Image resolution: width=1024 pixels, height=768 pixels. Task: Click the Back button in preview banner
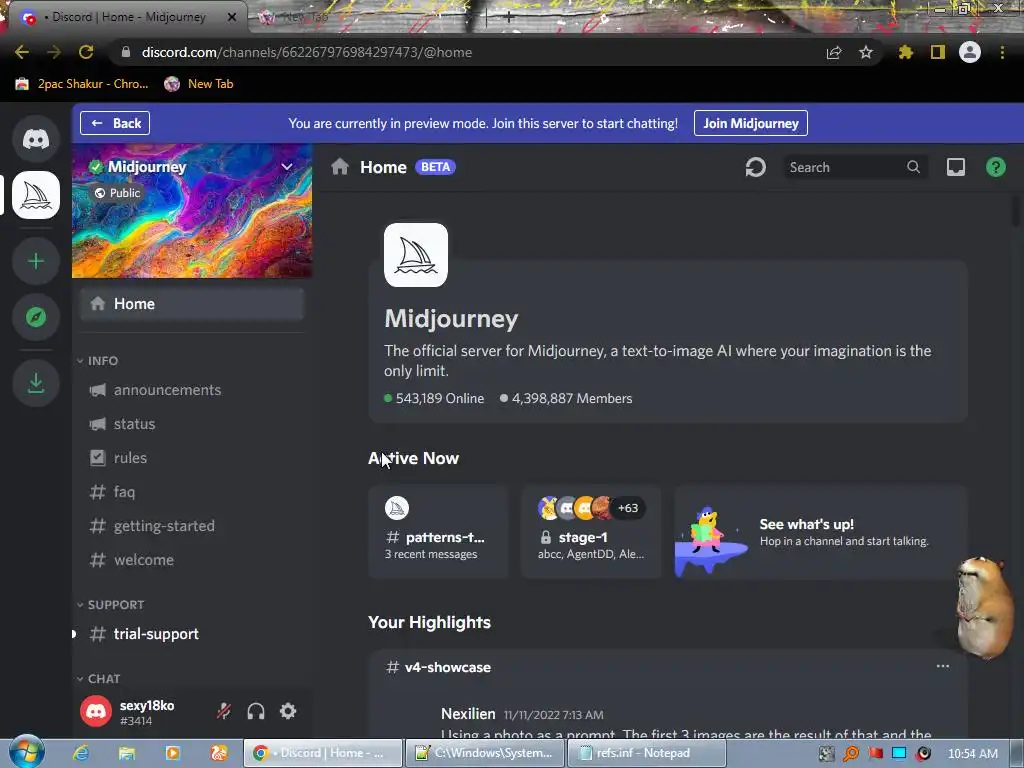(115, 123)
